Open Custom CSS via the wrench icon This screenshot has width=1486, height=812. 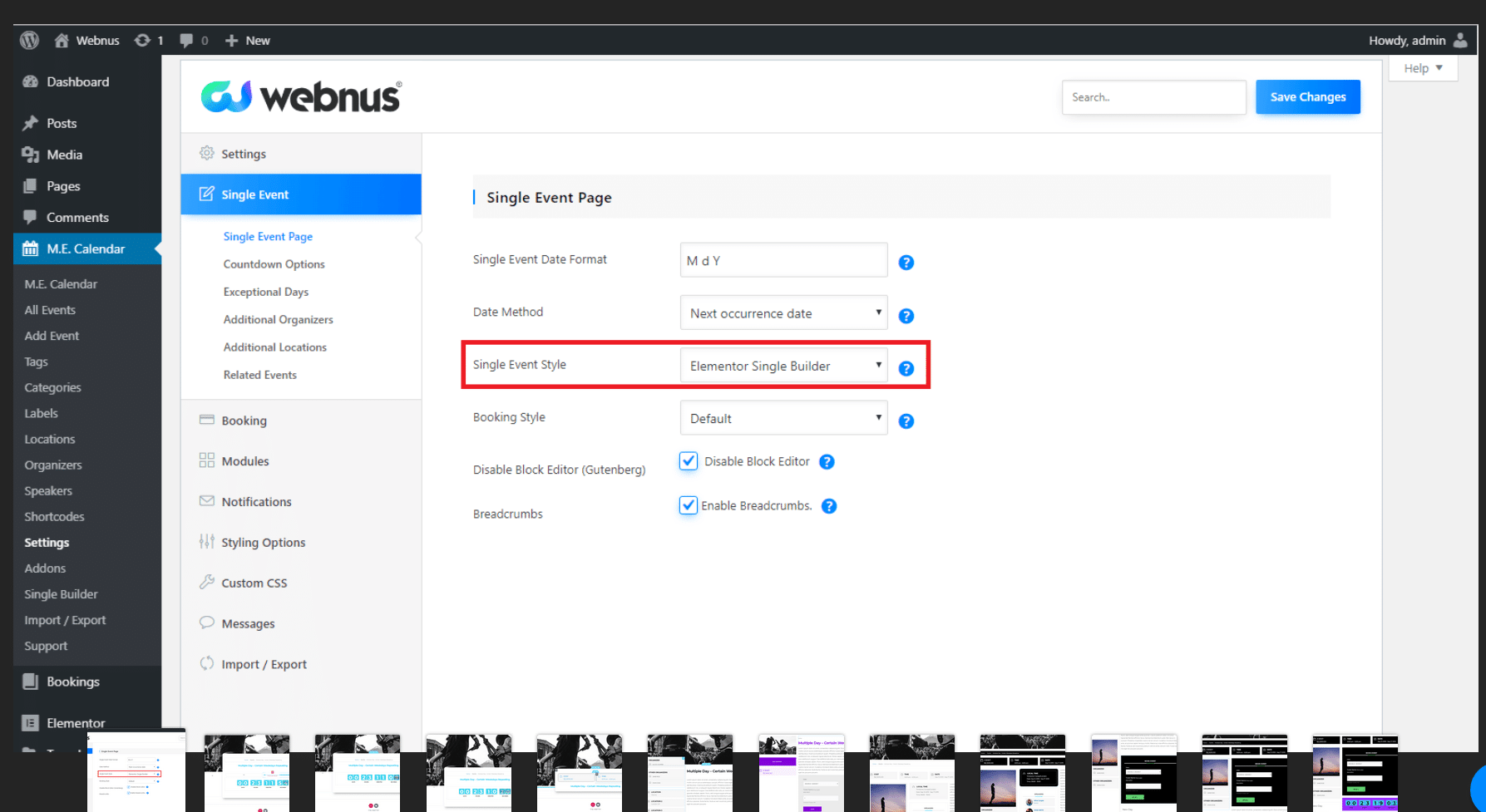[x=206, y=582]
